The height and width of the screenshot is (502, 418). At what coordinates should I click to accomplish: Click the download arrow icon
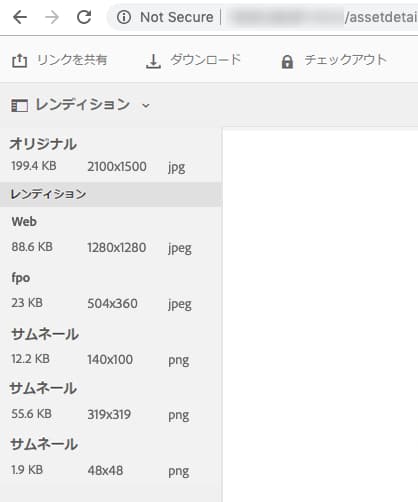(x=153, y=61)
